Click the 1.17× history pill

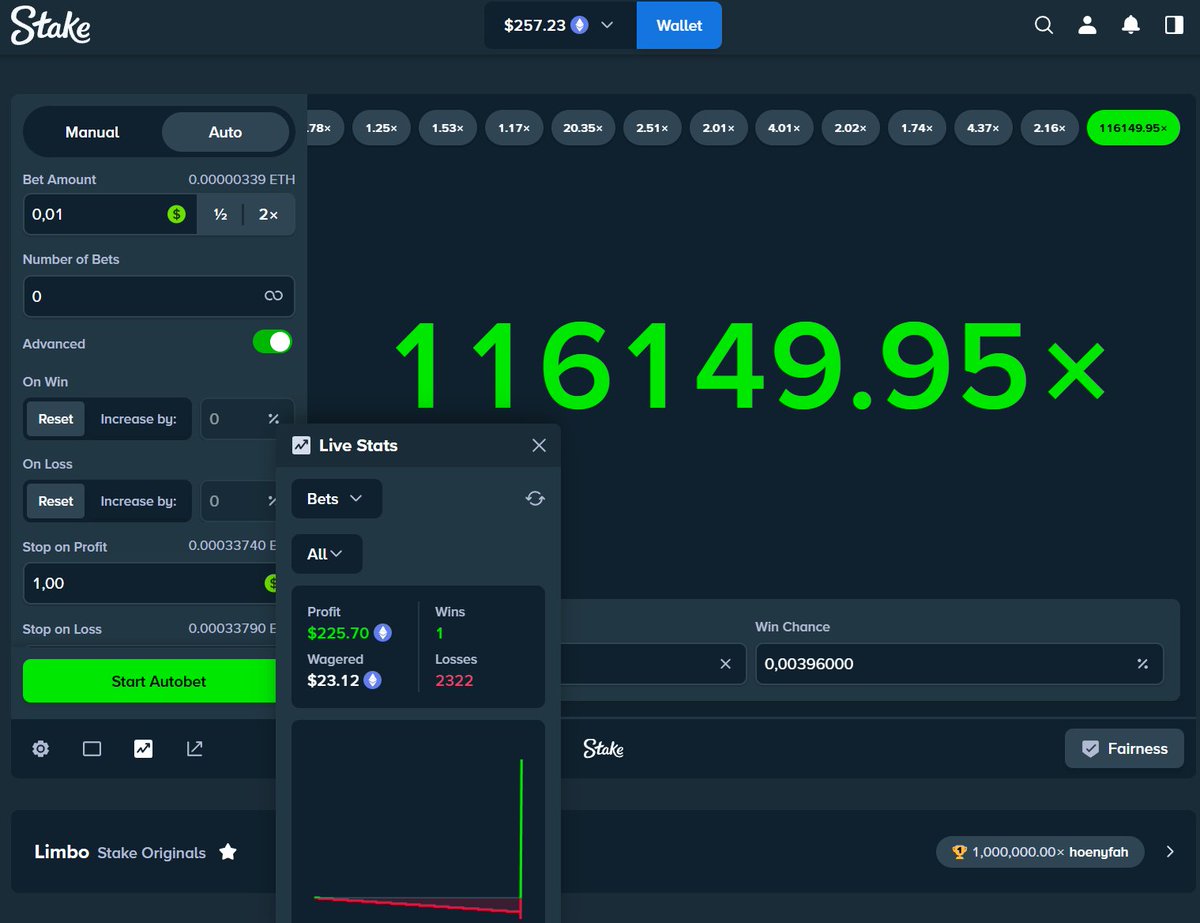click(x=514, y=128)
